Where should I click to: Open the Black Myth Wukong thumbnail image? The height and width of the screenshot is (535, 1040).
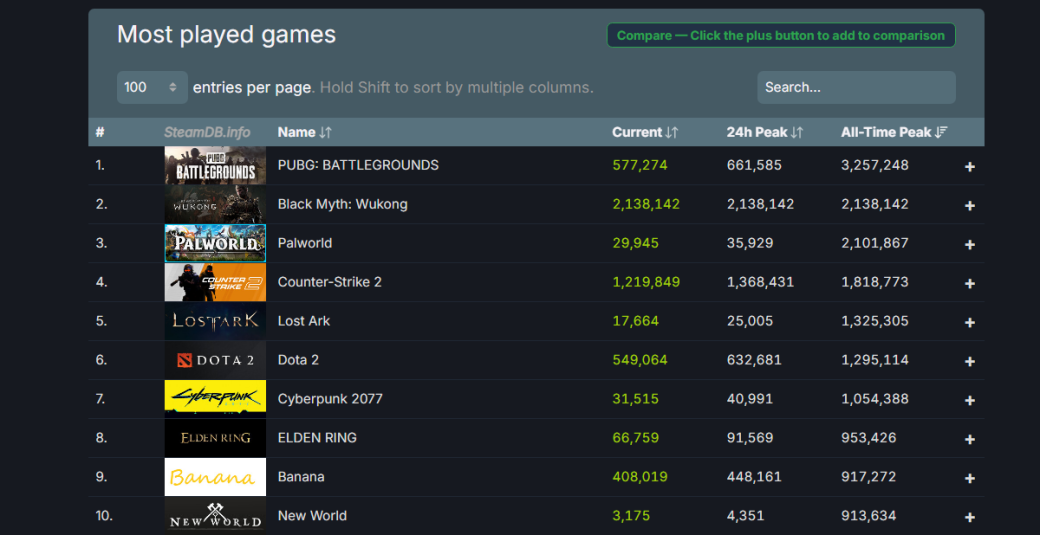click(x=215, y=204)
